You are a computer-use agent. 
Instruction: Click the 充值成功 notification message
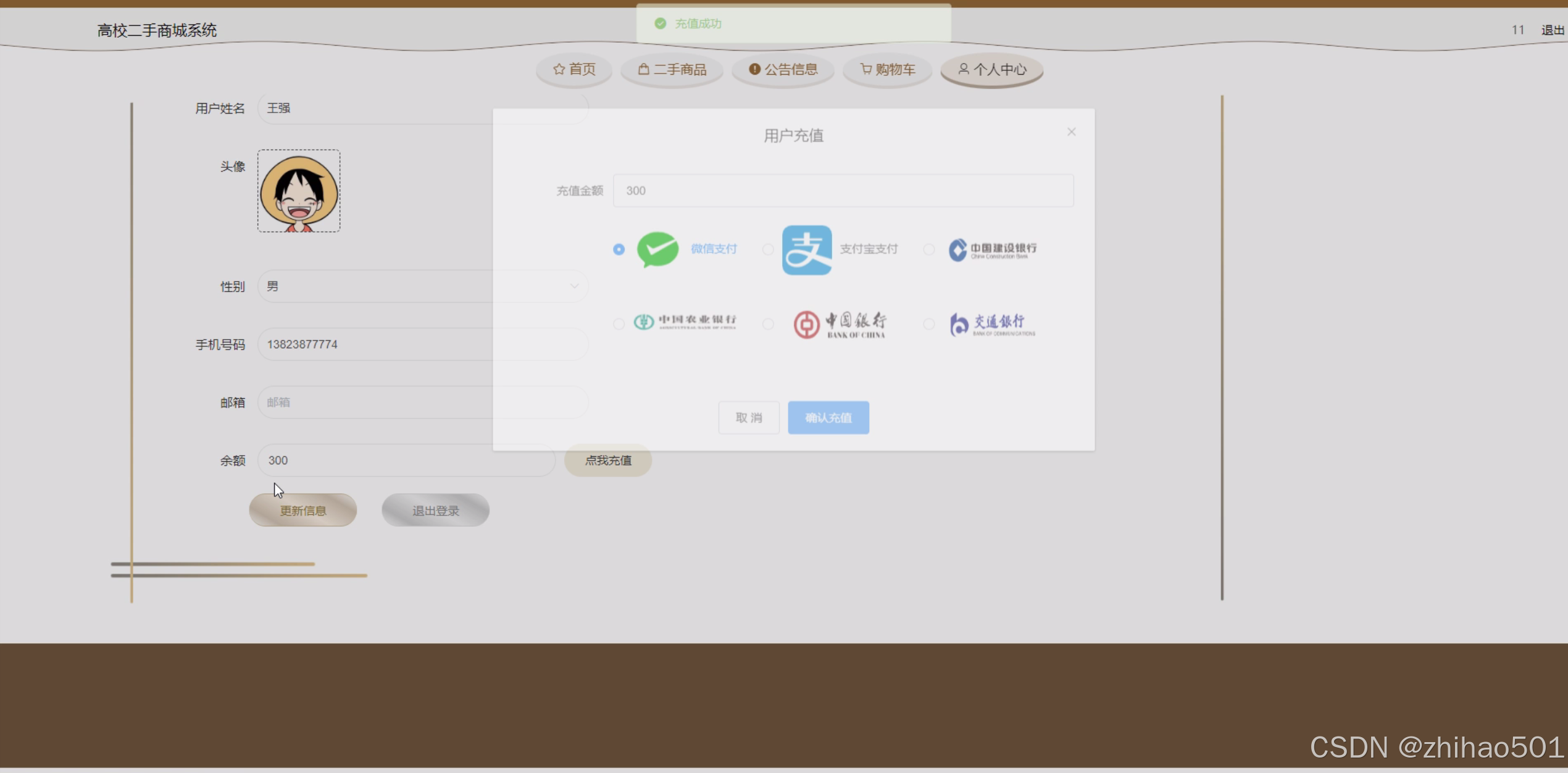coord(793,23)
